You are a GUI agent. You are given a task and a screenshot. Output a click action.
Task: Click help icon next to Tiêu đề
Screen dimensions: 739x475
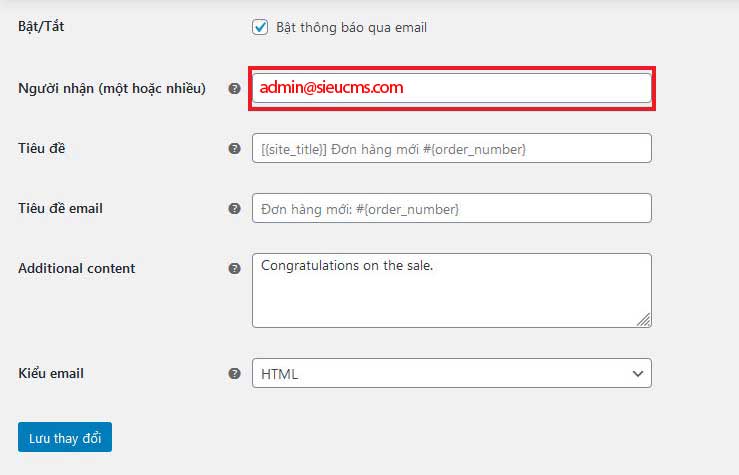click(234, 148)
